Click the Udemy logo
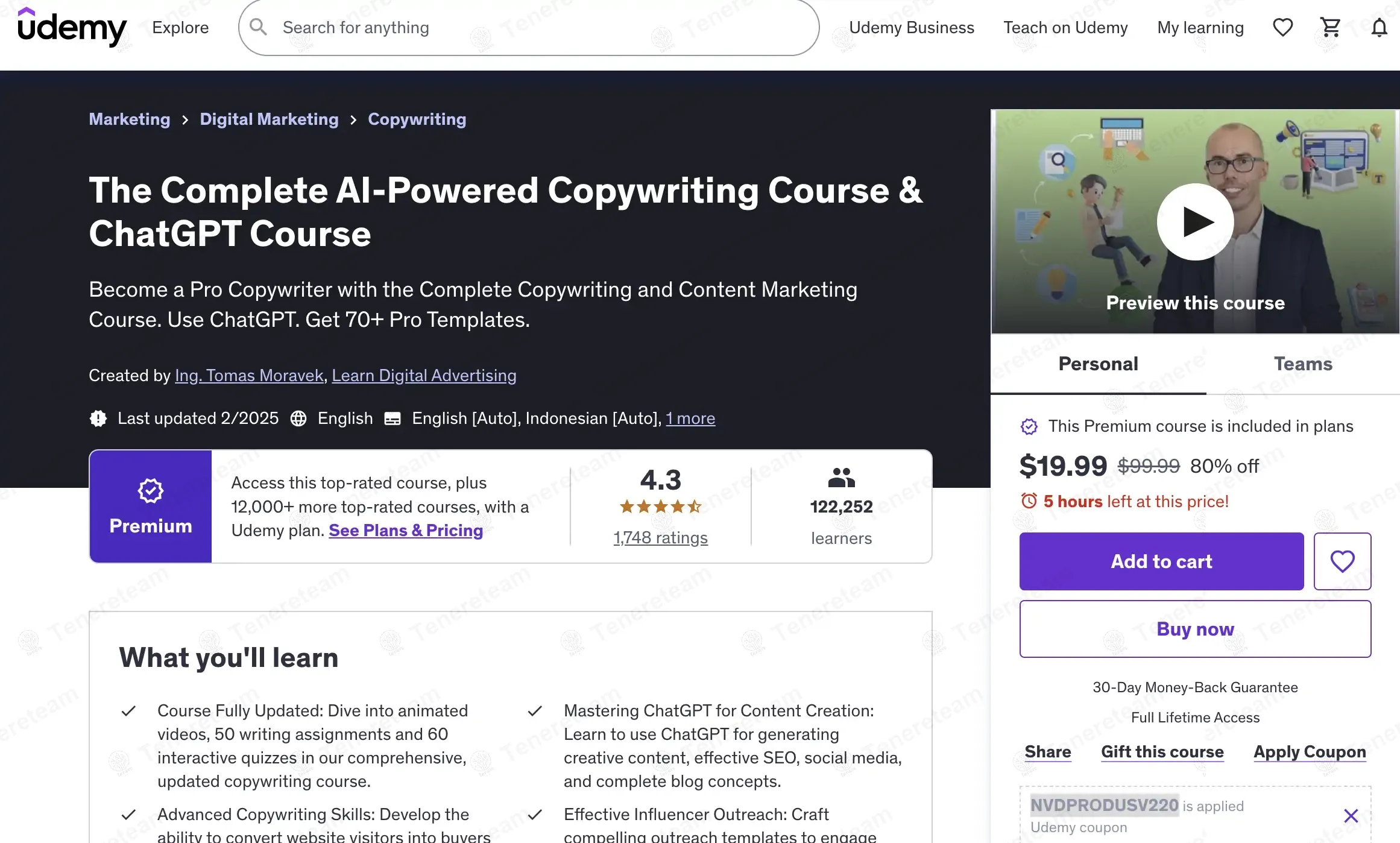1400x843 pixels. point(72,27)
